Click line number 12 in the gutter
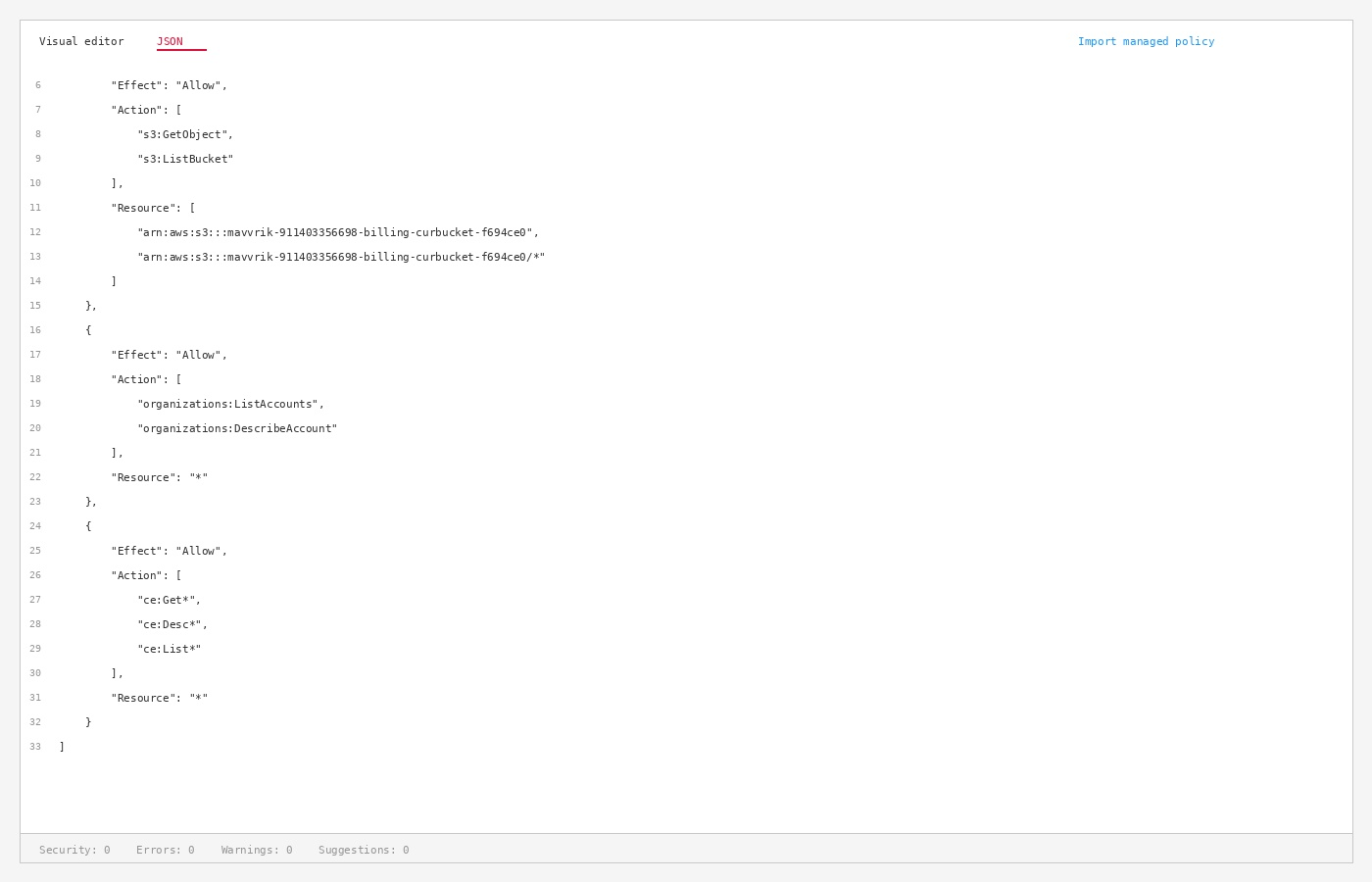Viewport: 1372px width, 882px height. point(35,233)
